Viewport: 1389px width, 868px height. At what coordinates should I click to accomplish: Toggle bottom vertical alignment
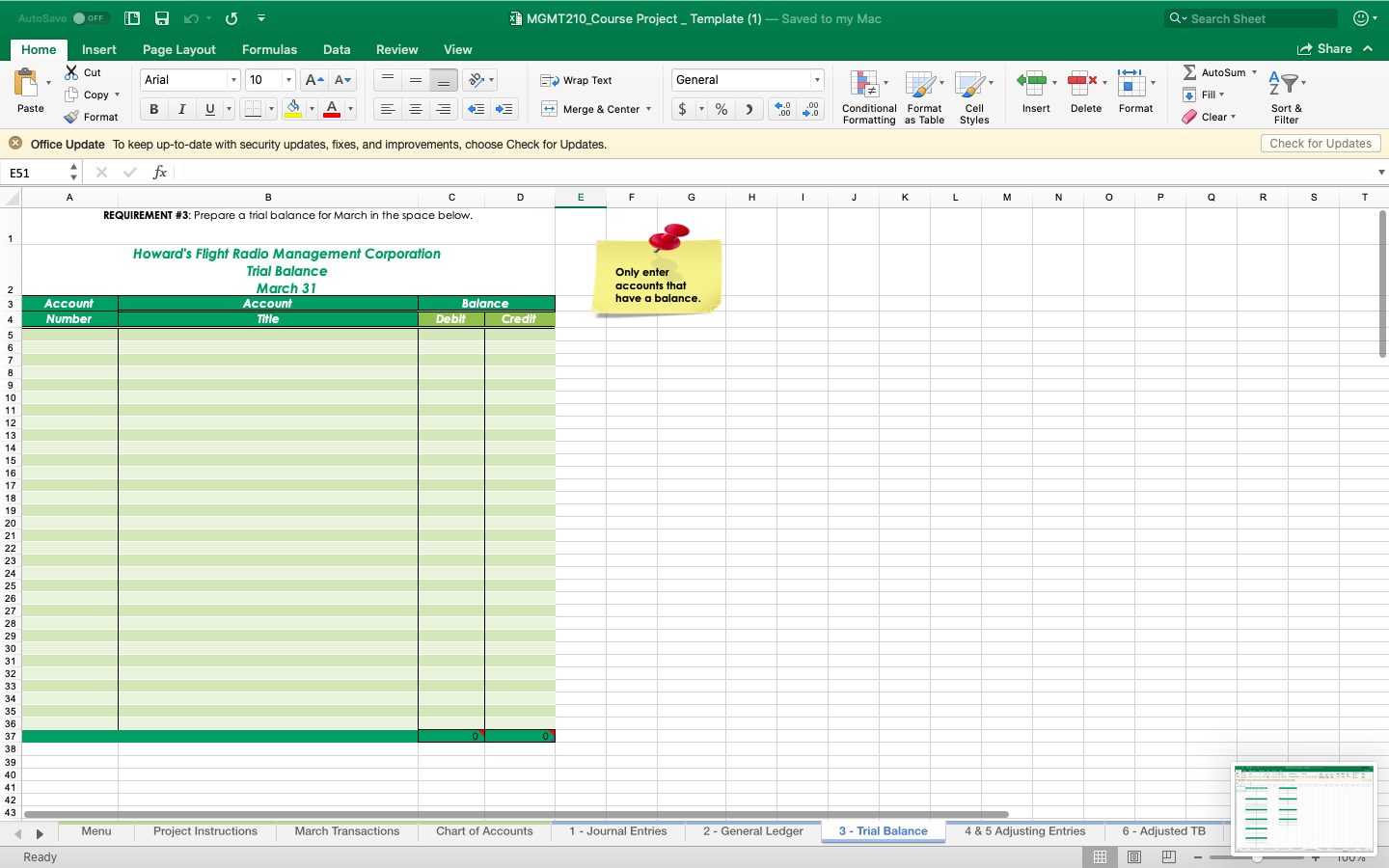click(x=444, y=80)
